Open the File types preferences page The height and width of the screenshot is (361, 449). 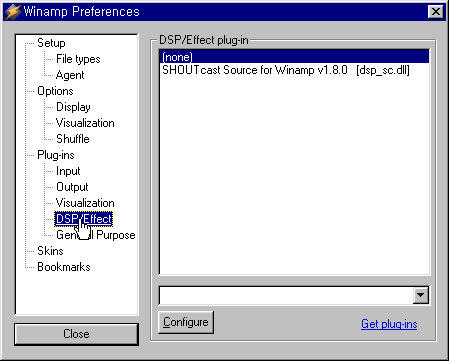pos(78,59)
